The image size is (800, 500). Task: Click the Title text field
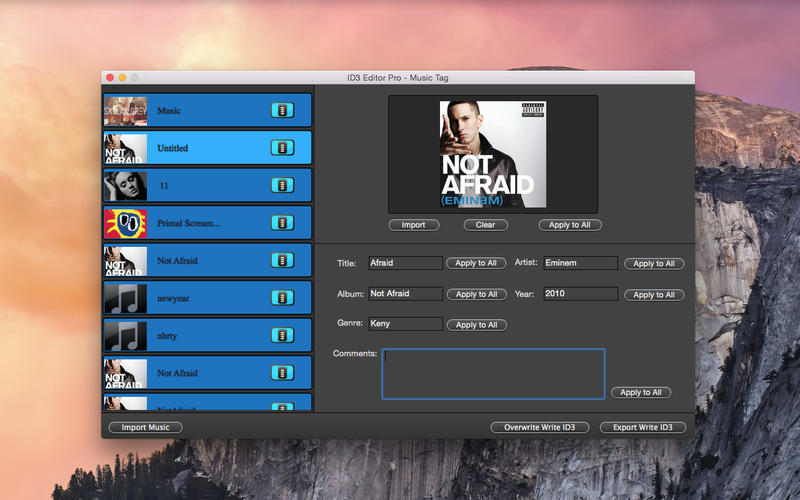pyautogui.click(x=405, y=263)
